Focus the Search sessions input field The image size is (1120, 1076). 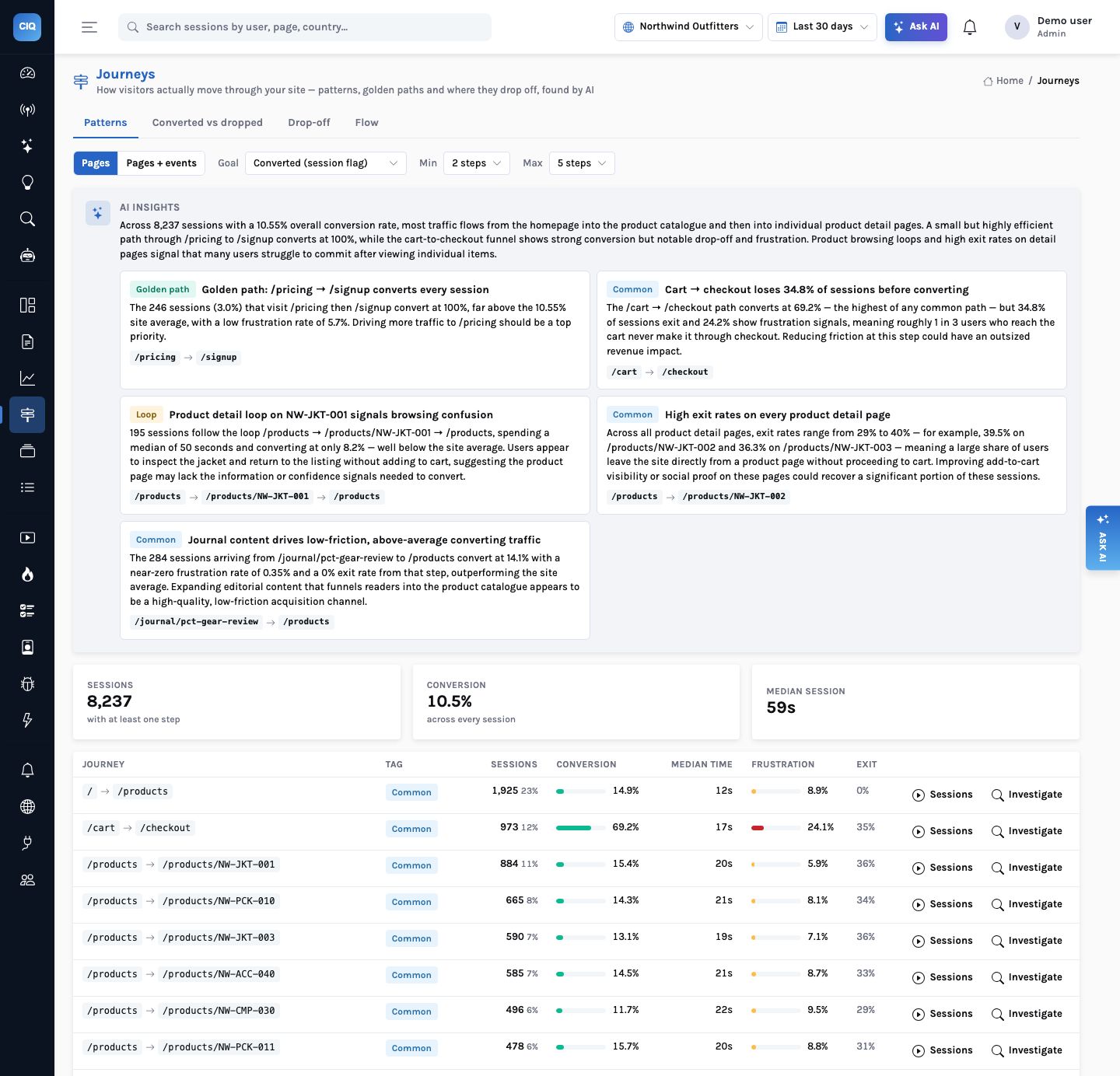pyautogui.click(x=305, y=27)
